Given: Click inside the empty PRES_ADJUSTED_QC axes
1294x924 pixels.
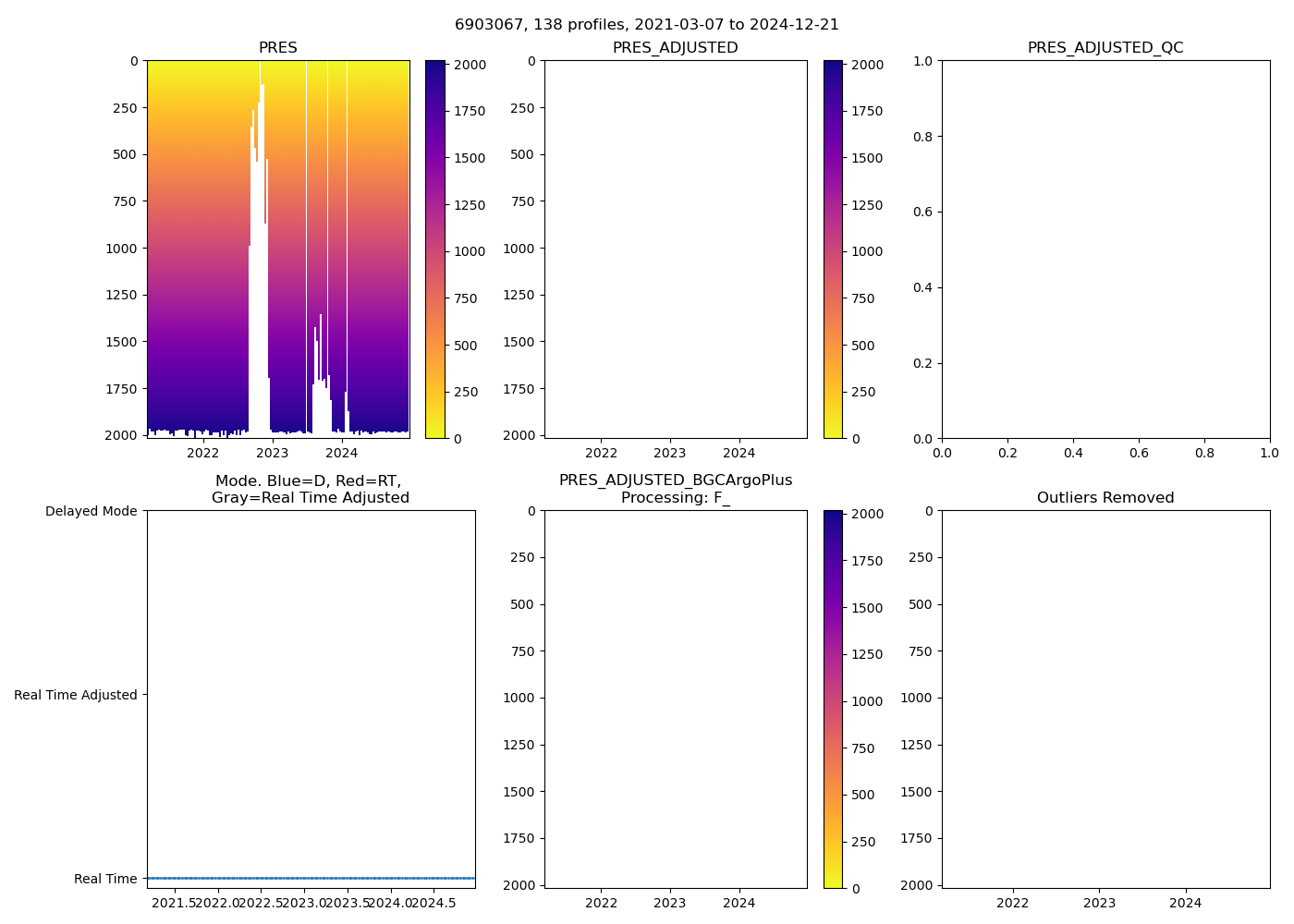Looking at the screenshot, I should pyautogui.click(x=1105, y=249).
